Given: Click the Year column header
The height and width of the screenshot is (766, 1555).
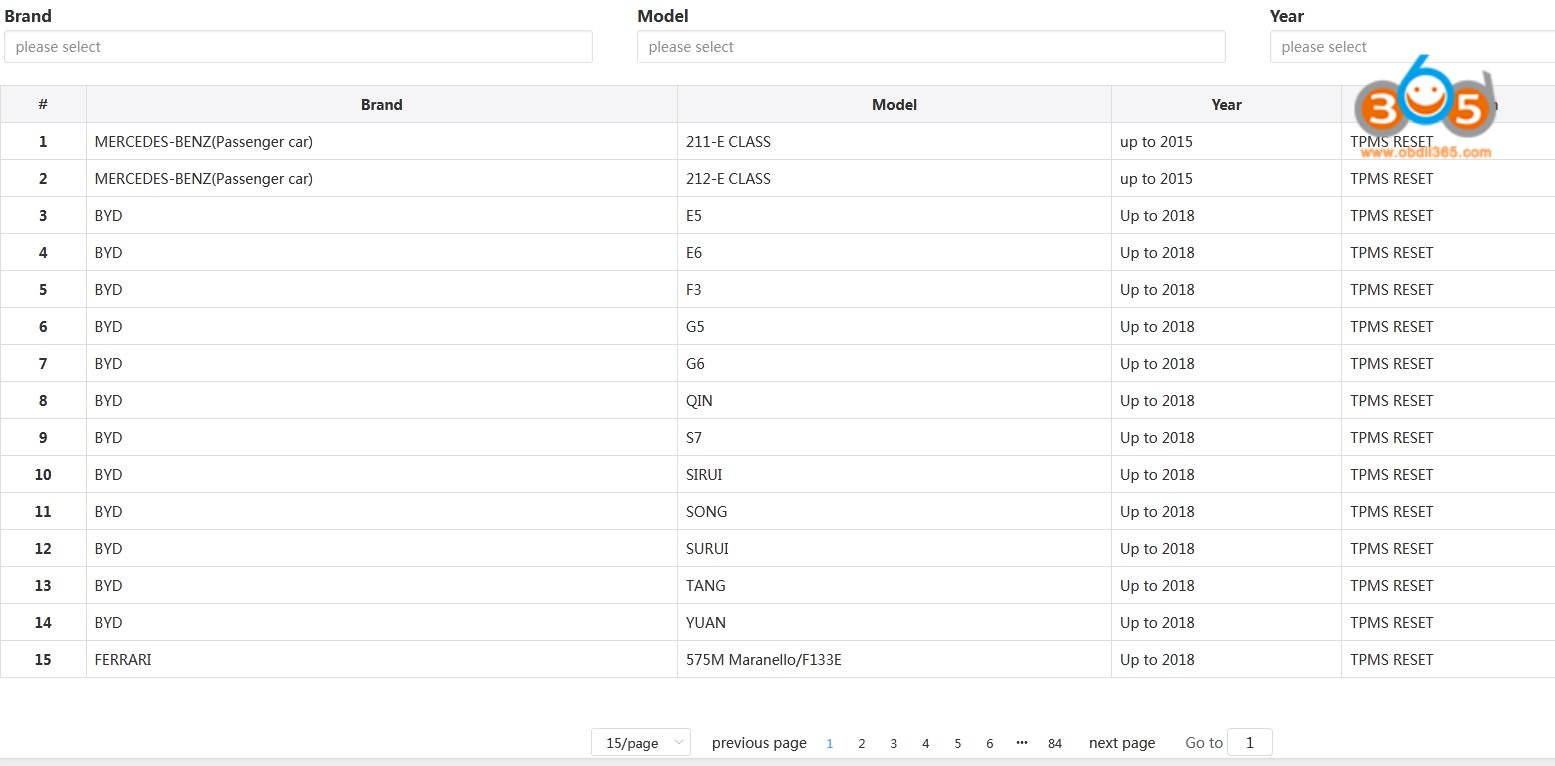Looking at the screenshot, I should click(1226, 105).
